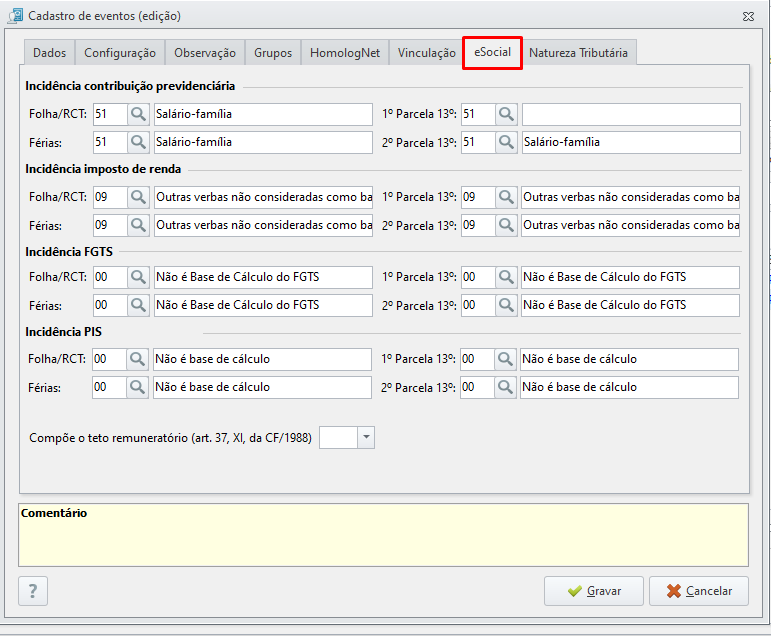771x636 pixels.
Task: Search PIS 1ª Parcela 13º code
Action: [x=505, y=360]
